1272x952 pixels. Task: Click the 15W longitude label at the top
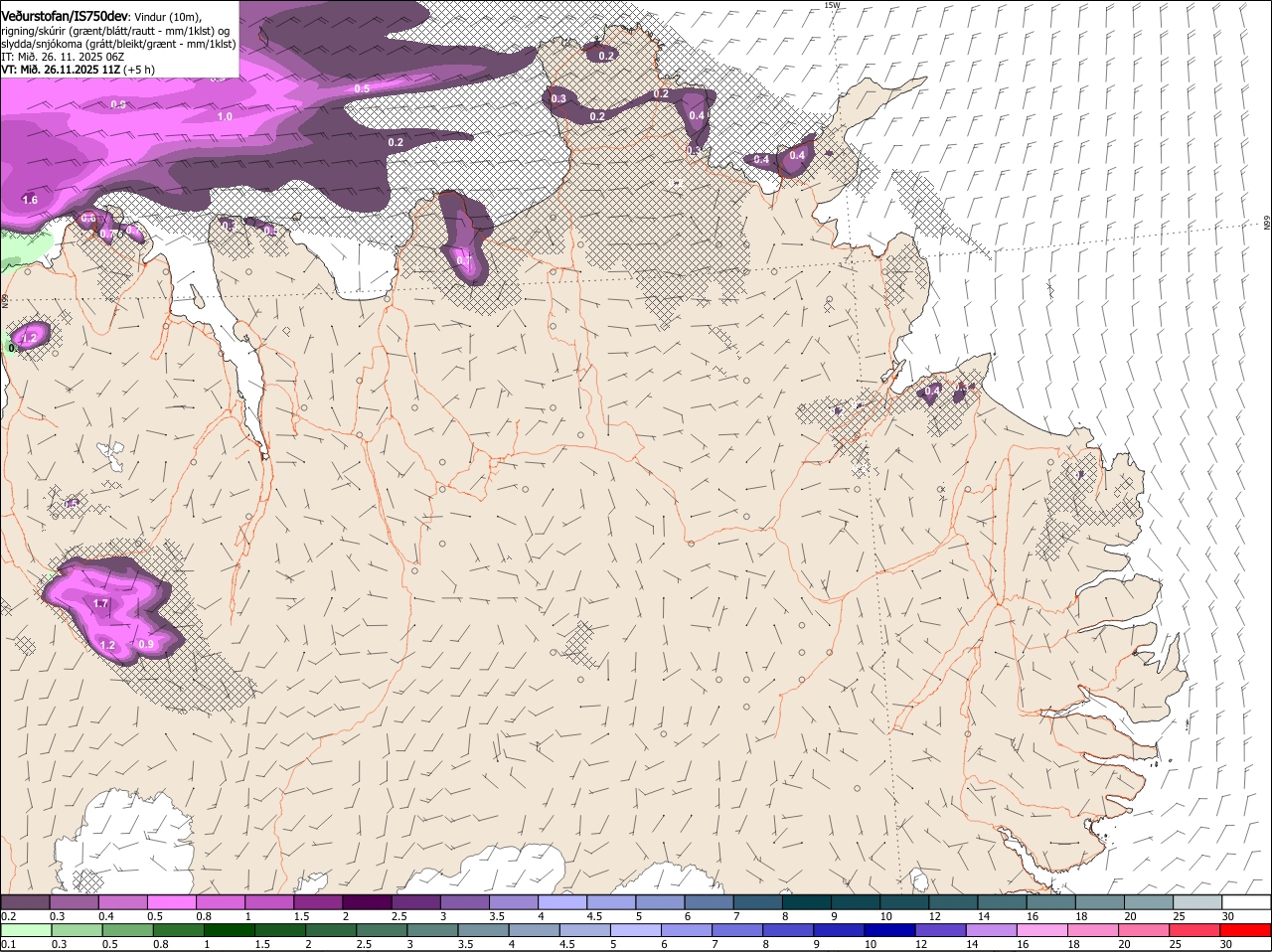pos(832,5)
